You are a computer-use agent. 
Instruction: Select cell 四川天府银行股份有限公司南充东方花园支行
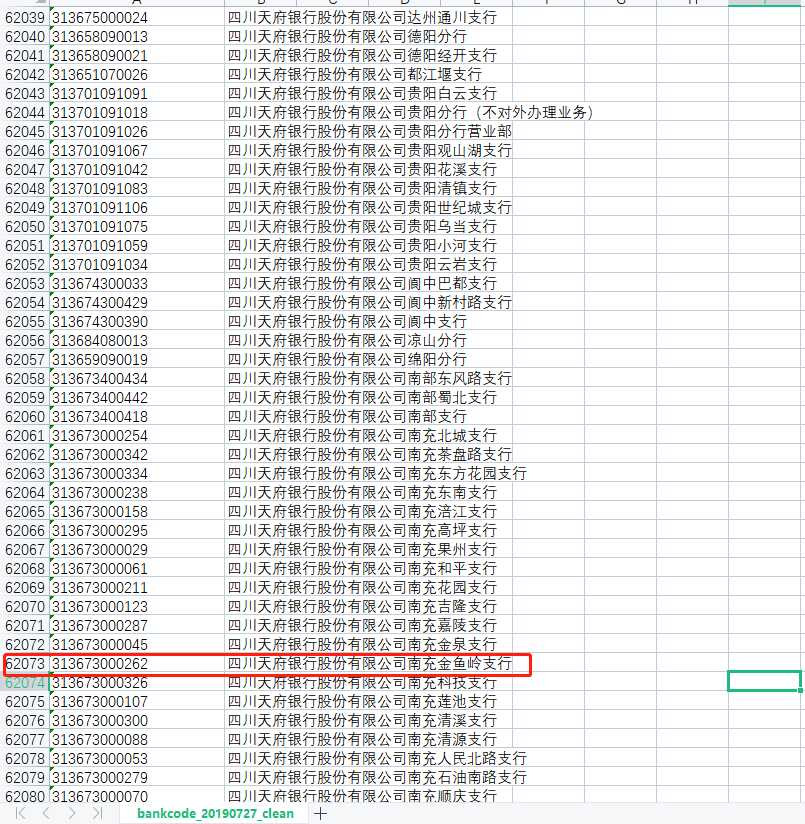(x=377, y=473)
